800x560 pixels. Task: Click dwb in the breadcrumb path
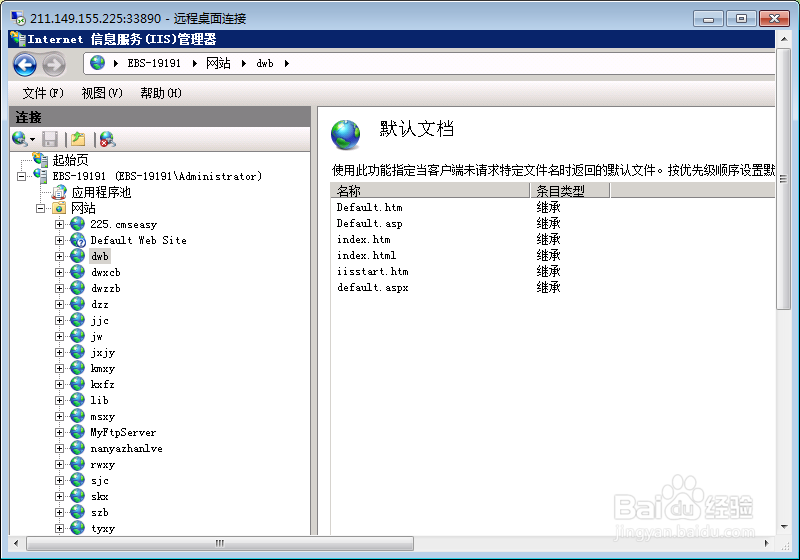tap(265, 63)
